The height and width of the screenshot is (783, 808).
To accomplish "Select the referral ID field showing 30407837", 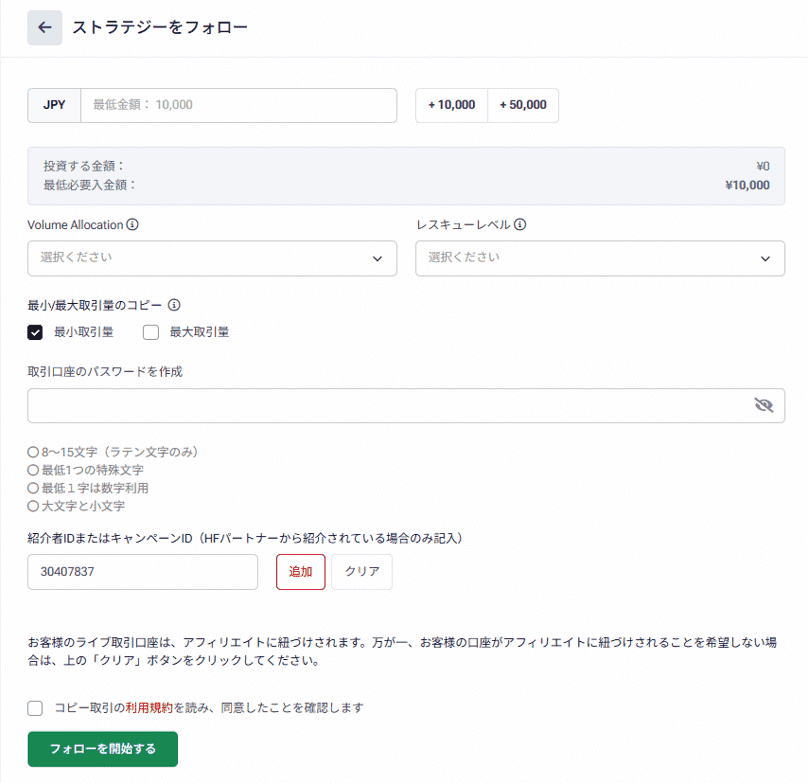I will tap(142, 572).
